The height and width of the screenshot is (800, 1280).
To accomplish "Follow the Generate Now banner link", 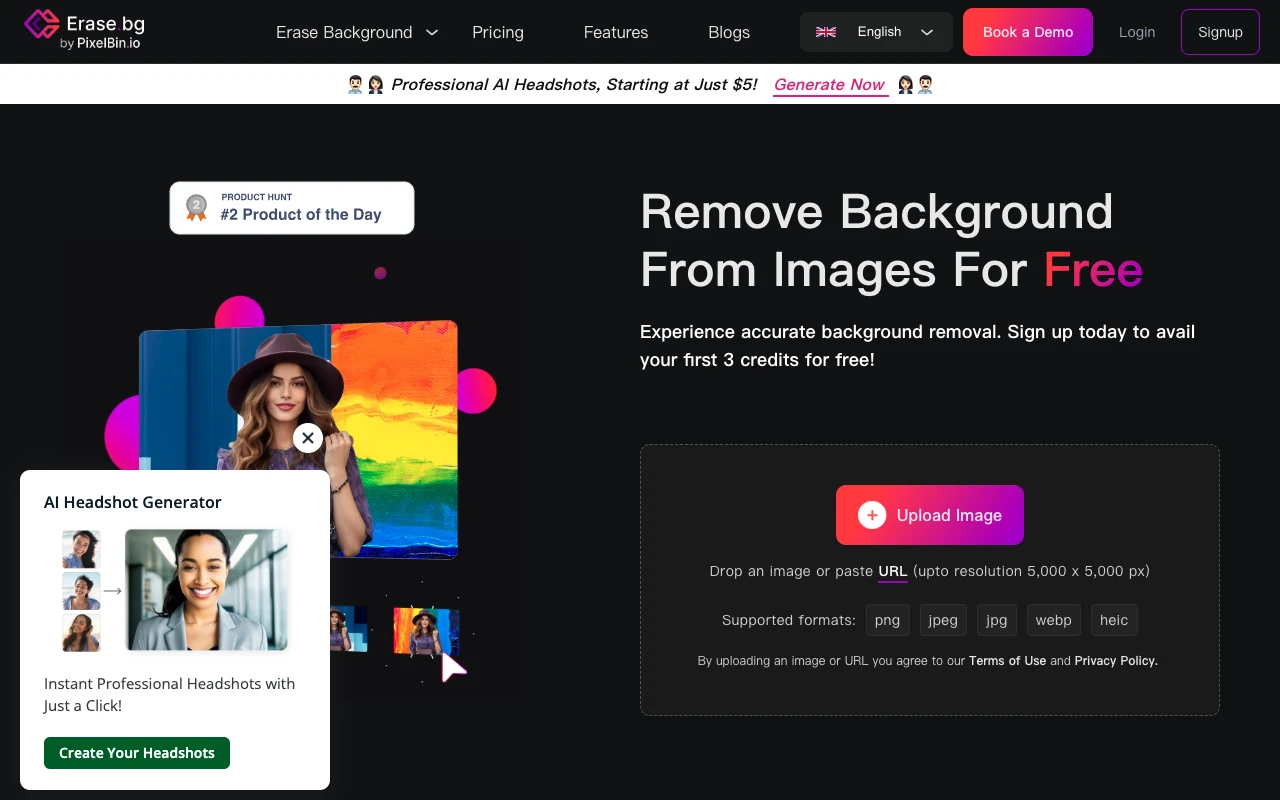I will (x=830, y=85).
